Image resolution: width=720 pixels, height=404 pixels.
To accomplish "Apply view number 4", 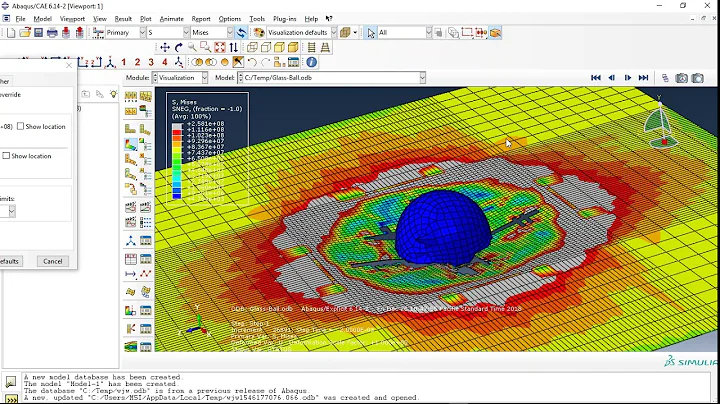I will (x=164, y=62).
